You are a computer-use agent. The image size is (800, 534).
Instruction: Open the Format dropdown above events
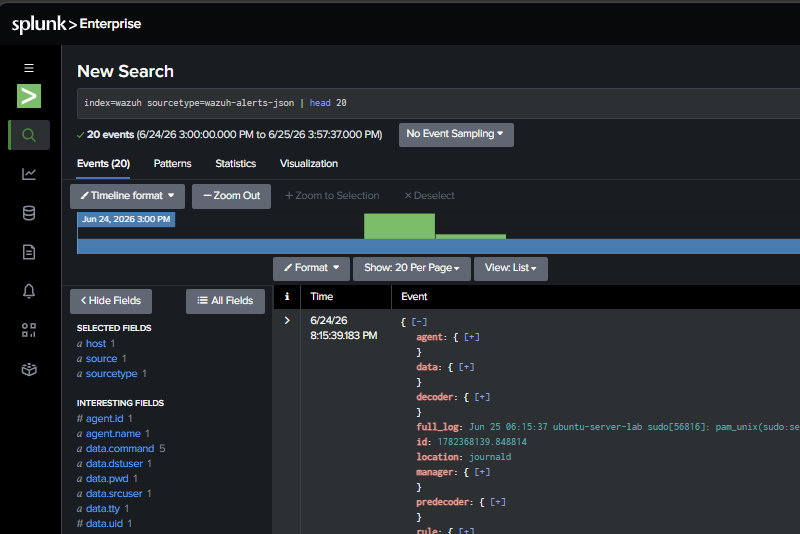point(311,268)
